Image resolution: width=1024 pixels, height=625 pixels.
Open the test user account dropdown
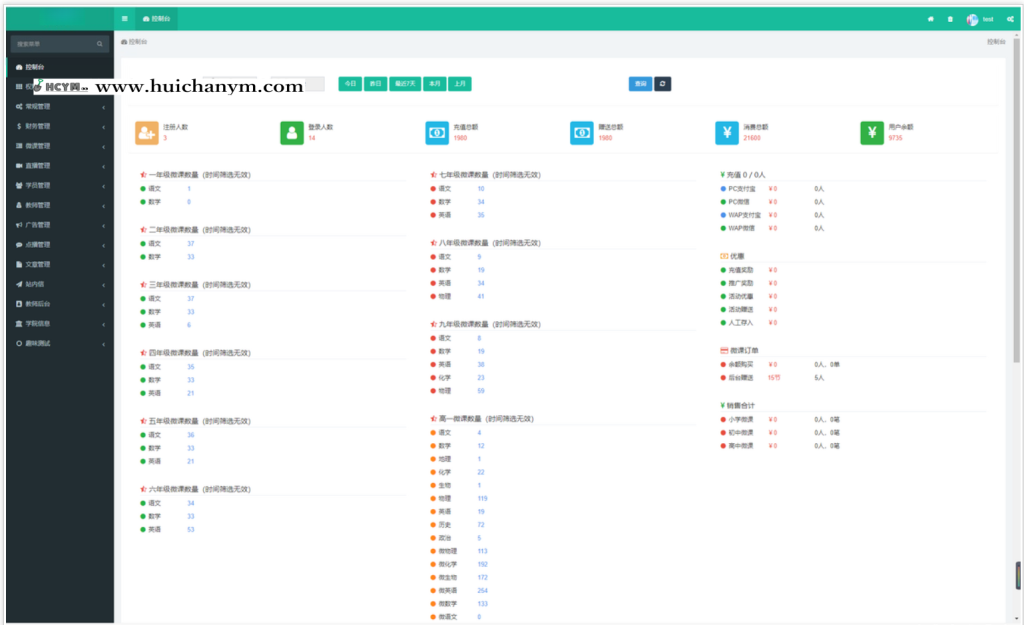pyautogui.click(x=980, y=19)
